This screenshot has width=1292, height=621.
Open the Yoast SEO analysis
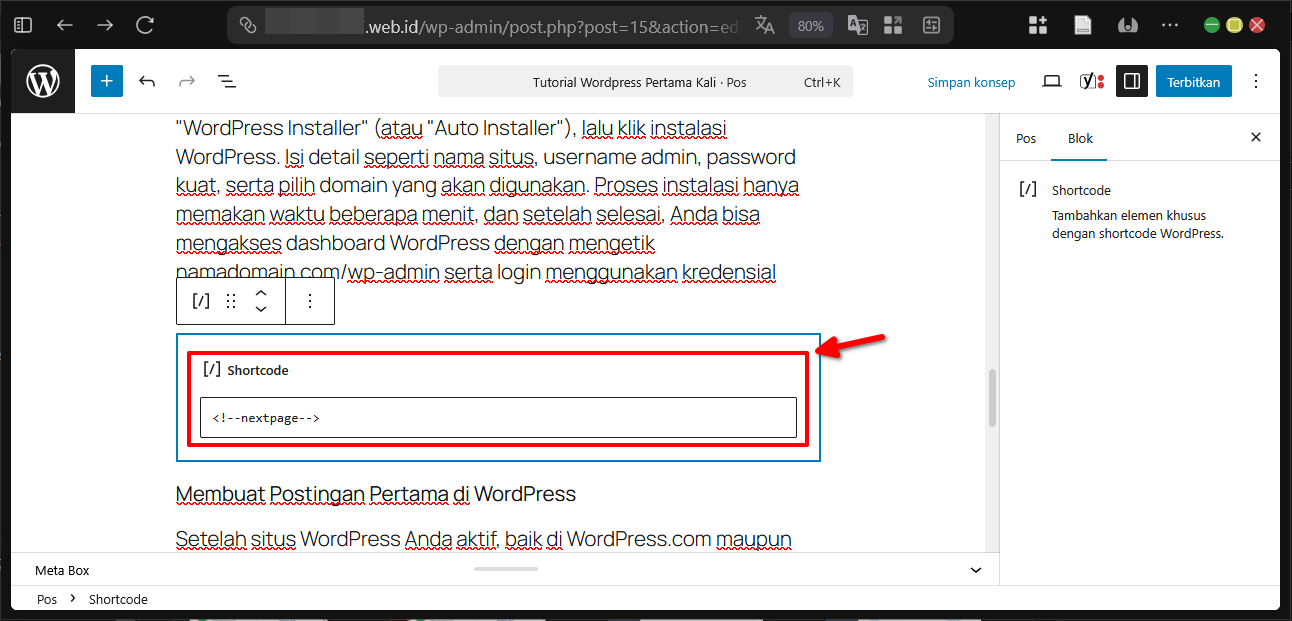1091,81
